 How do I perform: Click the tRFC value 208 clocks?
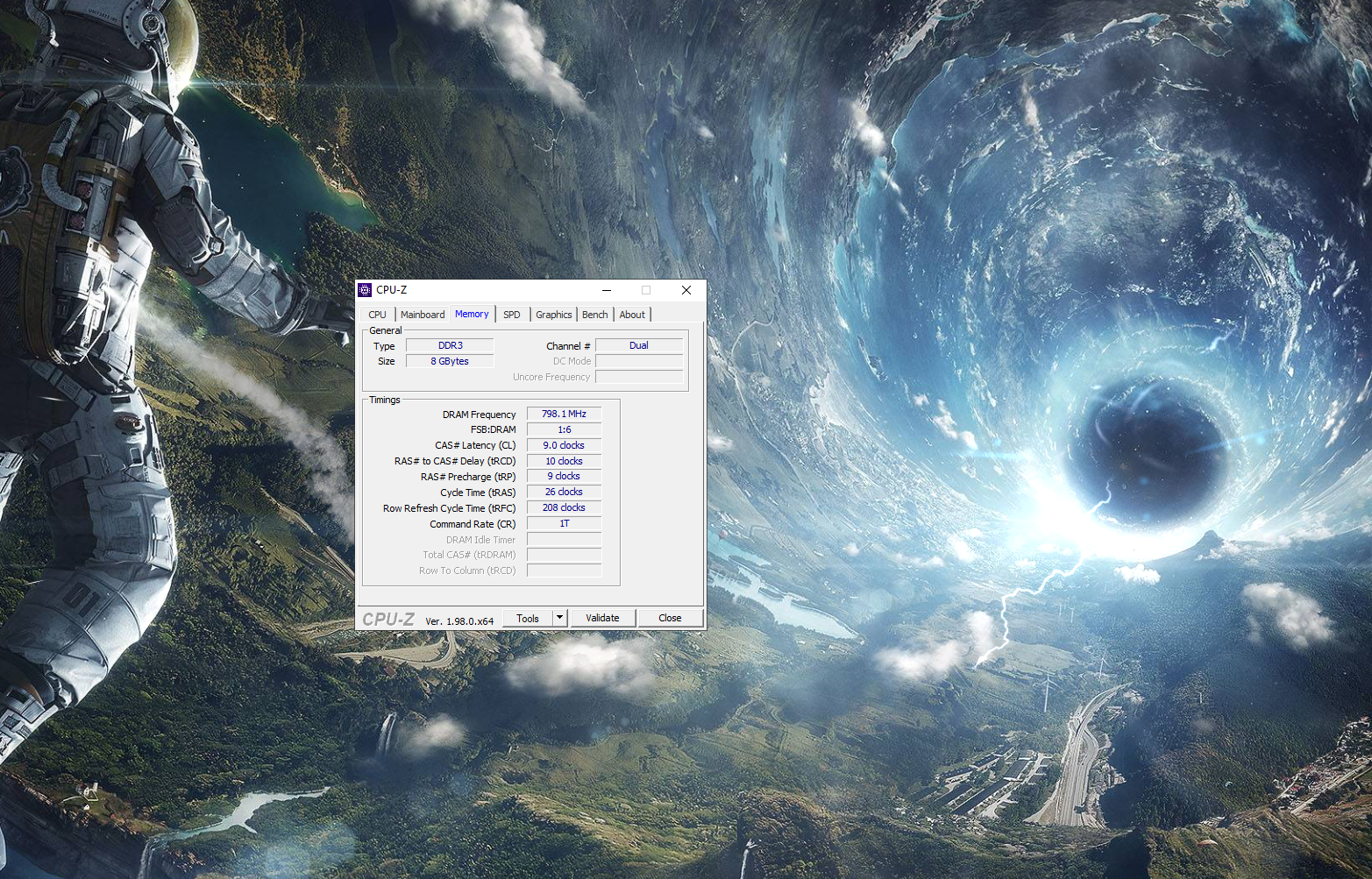point(564,507)
